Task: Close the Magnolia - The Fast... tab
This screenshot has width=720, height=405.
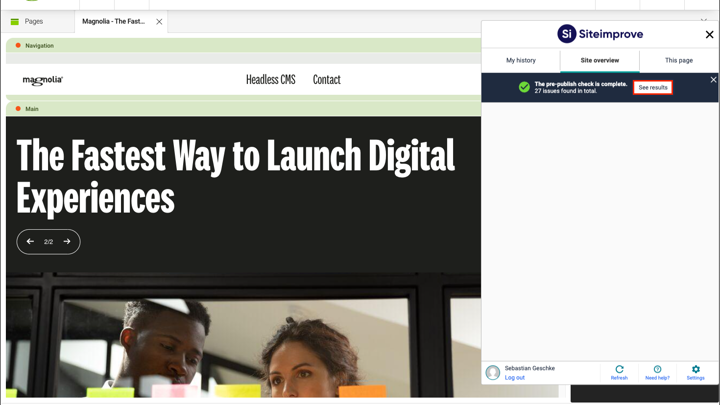Action: (x=159, y=21)
